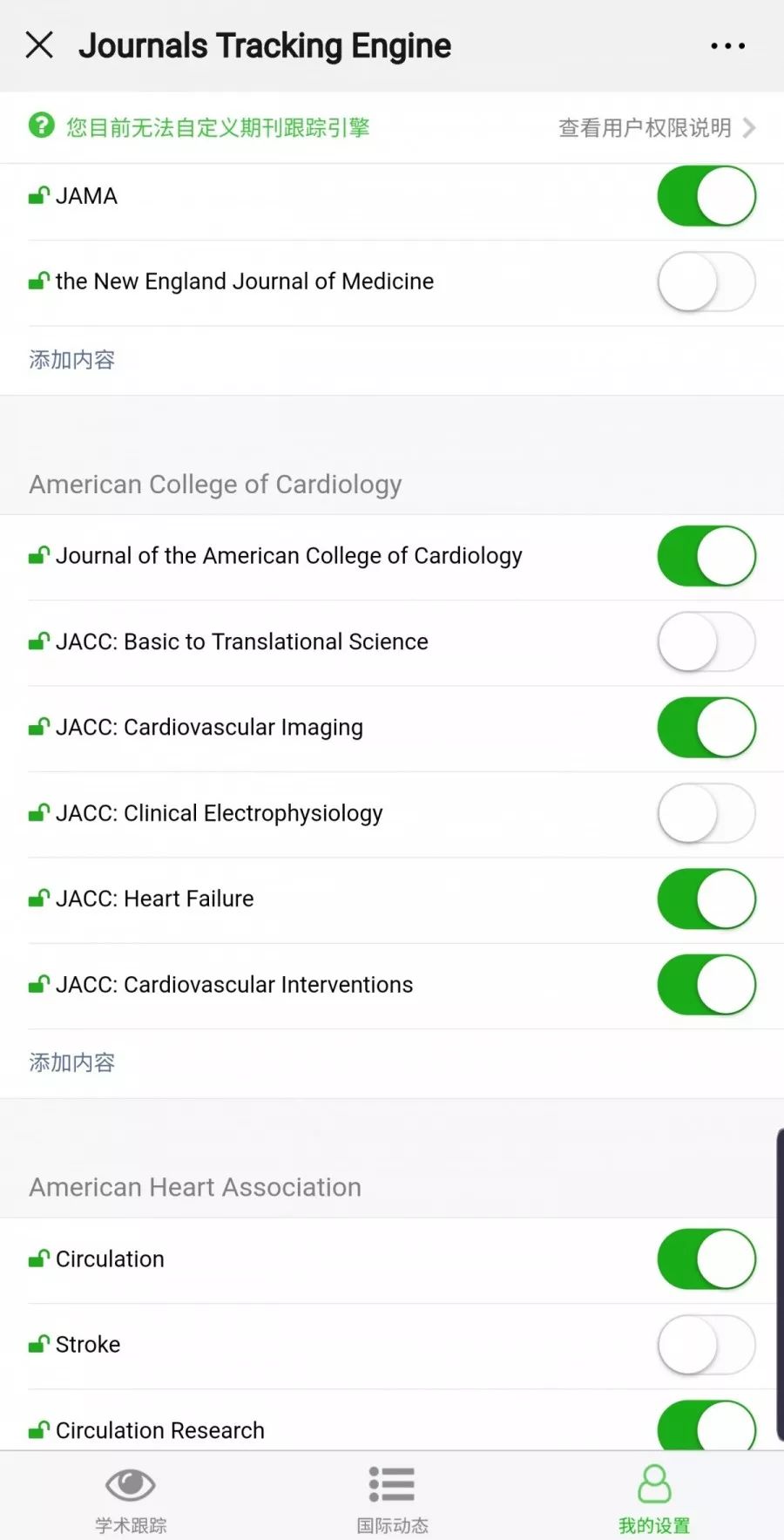Disable the JAMA tracking toggle
This screenshot has height=1540, width=784.
706,196
